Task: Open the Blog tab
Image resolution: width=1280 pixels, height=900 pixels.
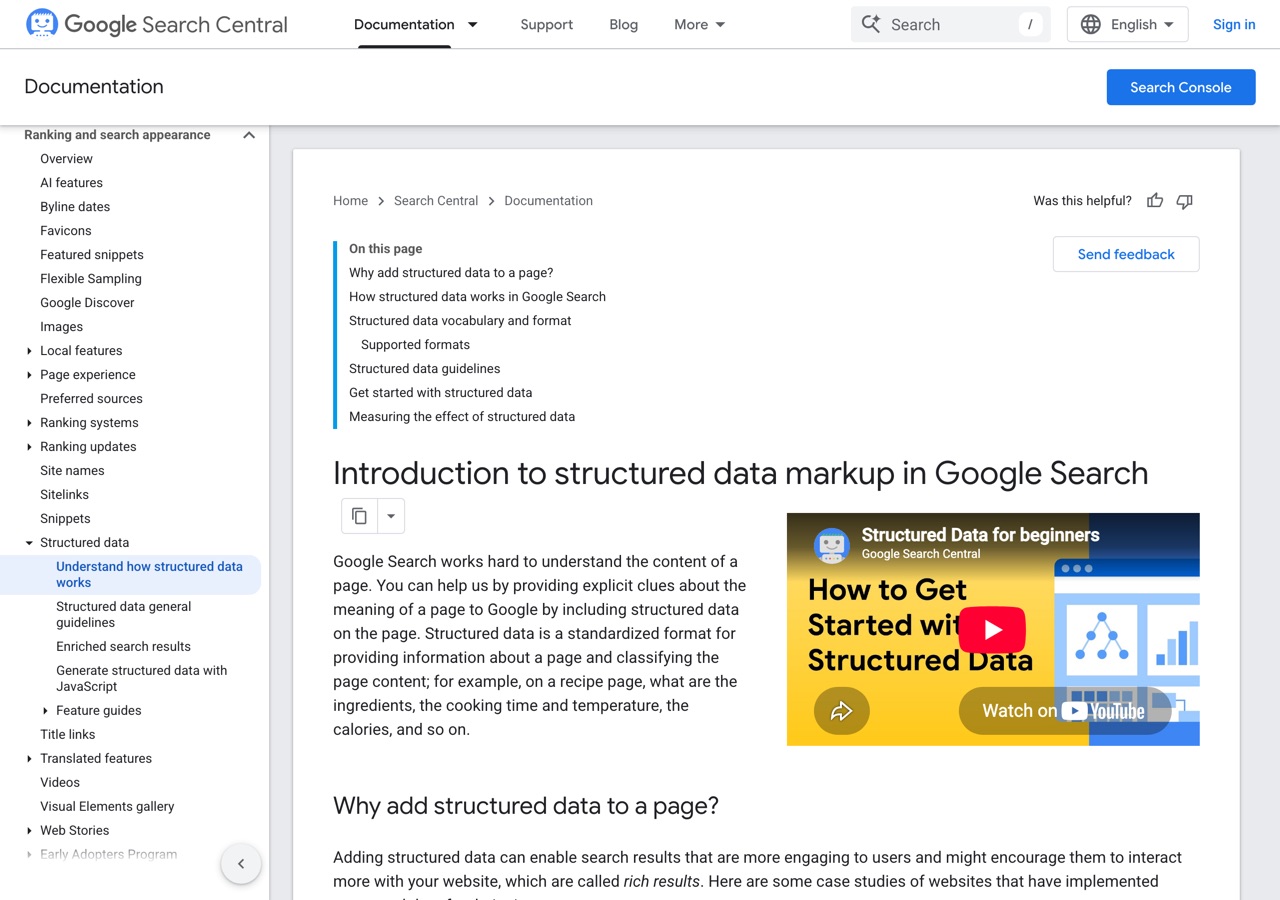Action: click(623, 24)
